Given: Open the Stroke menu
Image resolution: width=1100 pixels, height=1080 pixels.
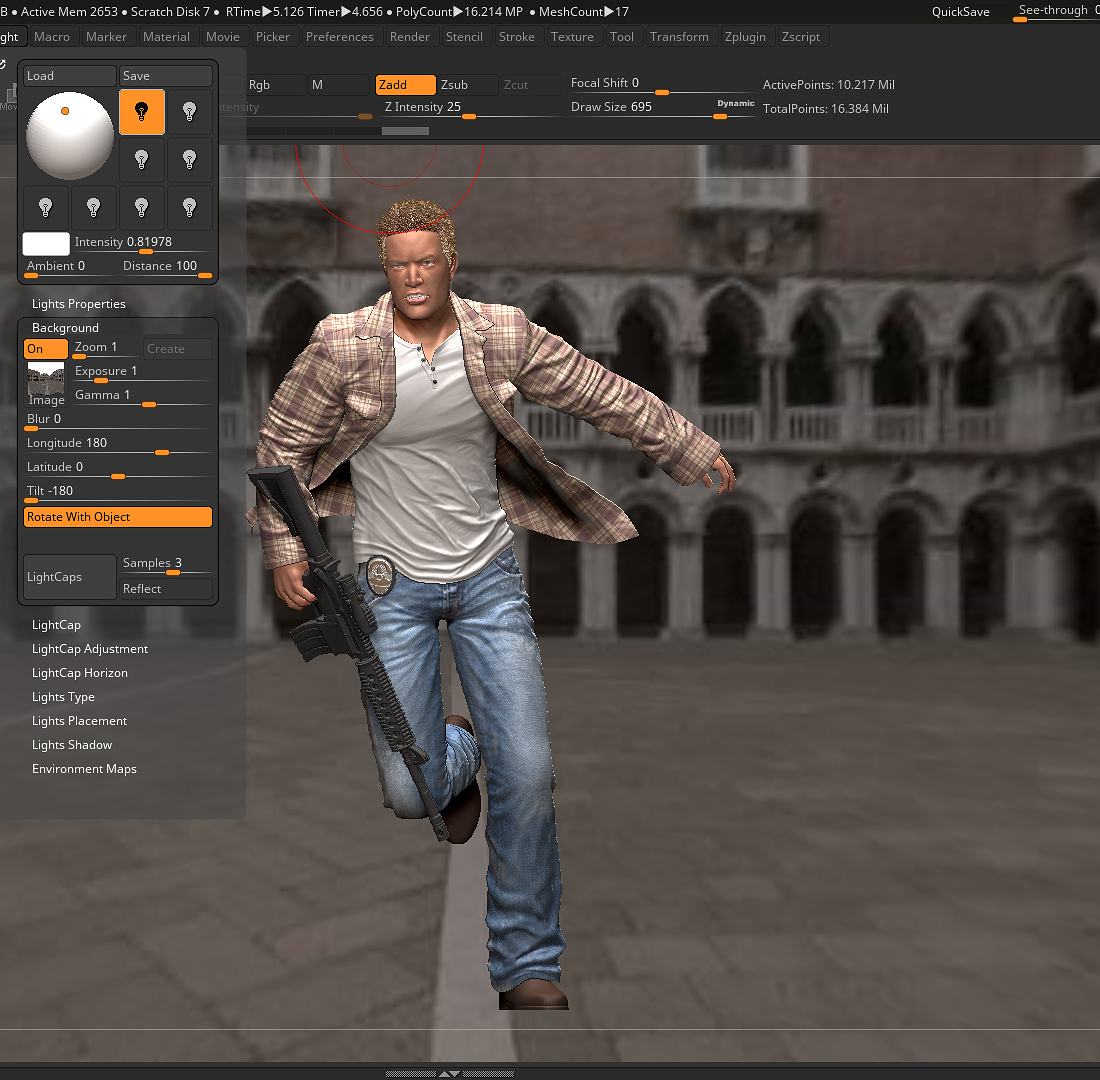Looking at the screenshot, I should [516, 36].
